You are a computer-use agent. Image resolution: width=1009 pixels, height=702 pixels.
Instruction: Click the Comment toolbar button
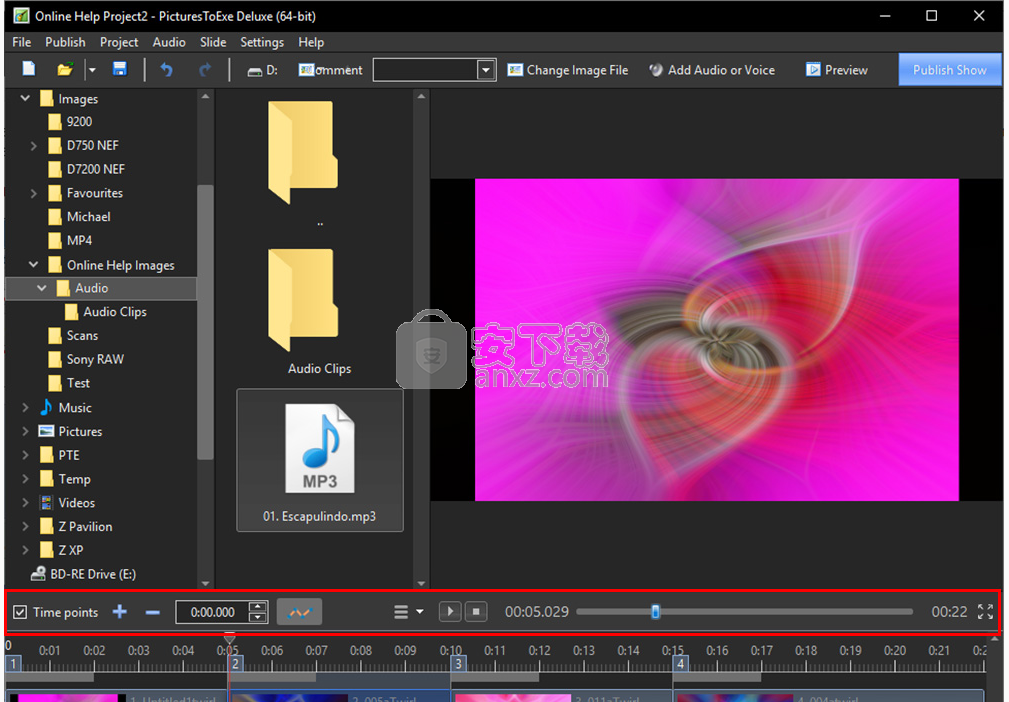click(331, 70)
